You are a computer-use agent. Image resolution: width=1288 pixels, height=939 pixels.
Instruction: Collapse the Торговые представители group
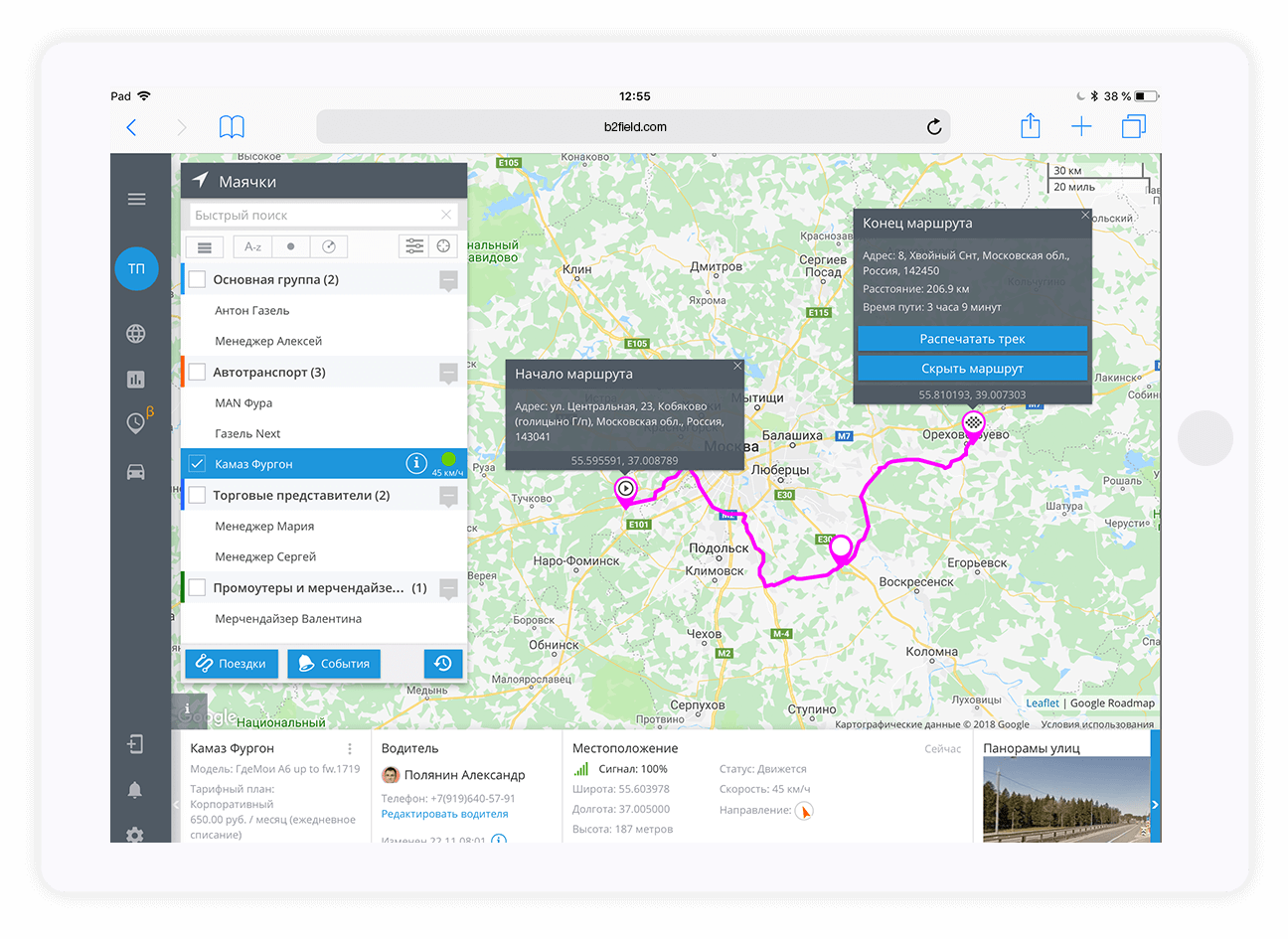tap(448, 496)
